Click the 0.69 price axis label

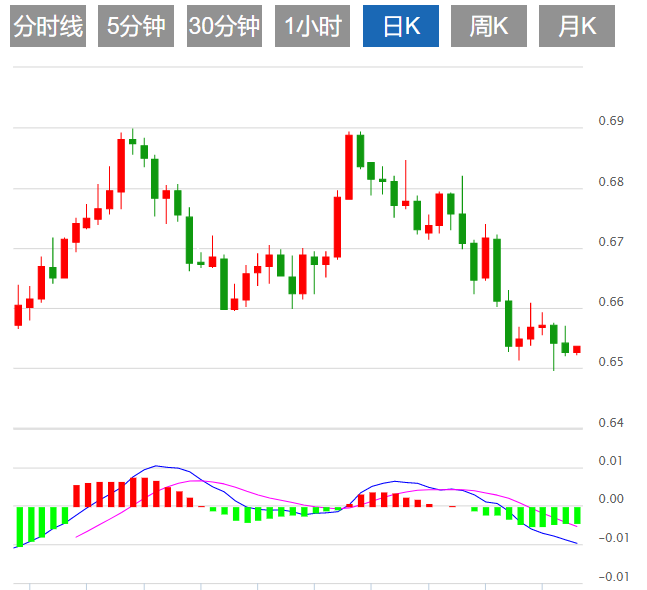pyautogui.click(x=611, y=121)
